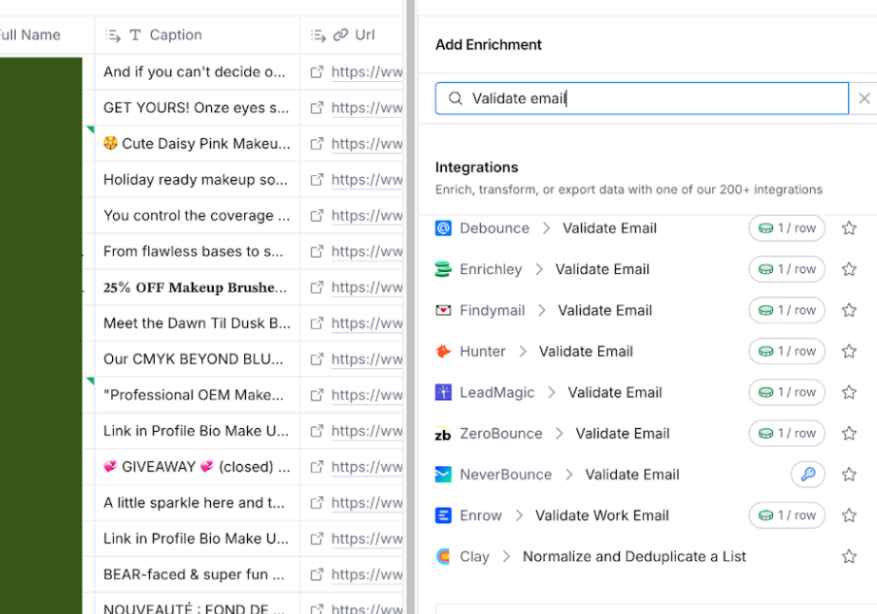Star the Findymail Validate Email row
Viewport: 877px width, 614px height.
849,310
